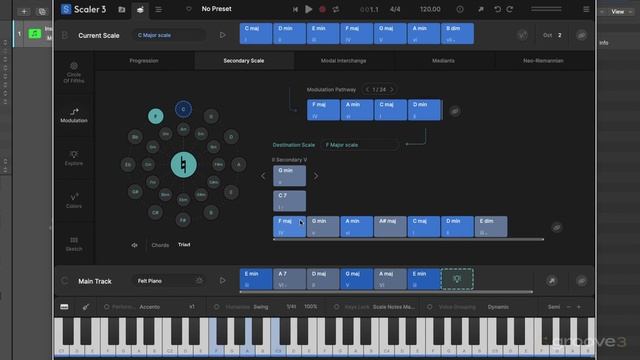This screenshot has height=360, width=640.
Task: Open the Scale Notes keys lock dropdown
Action: (x=394, y=307)
